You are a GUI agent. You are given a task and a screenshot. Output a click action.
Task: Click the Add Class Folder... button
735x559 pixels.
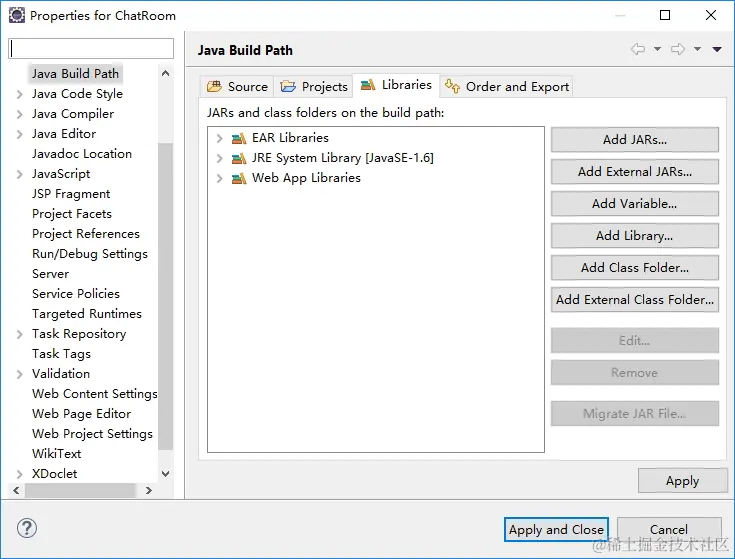(635, 268)
